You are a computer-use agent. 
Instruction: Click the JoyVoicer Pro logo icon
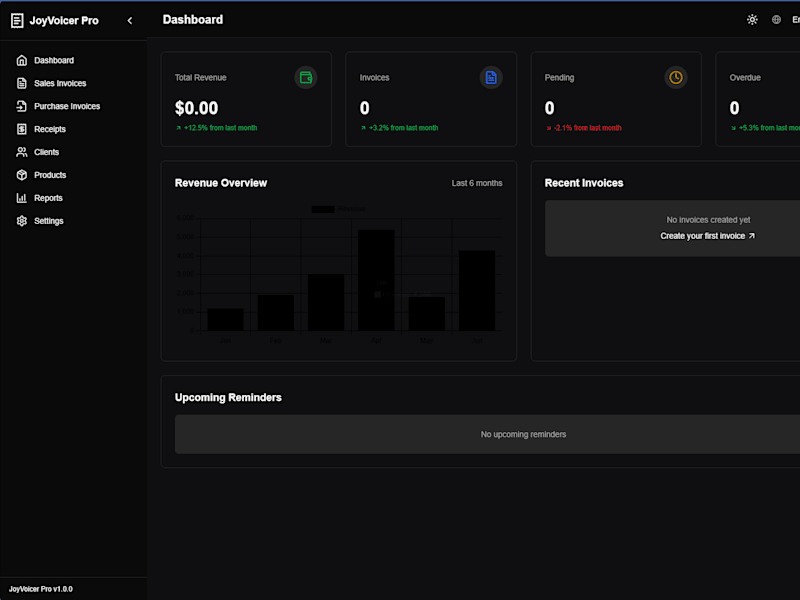(x=17, y=20)
